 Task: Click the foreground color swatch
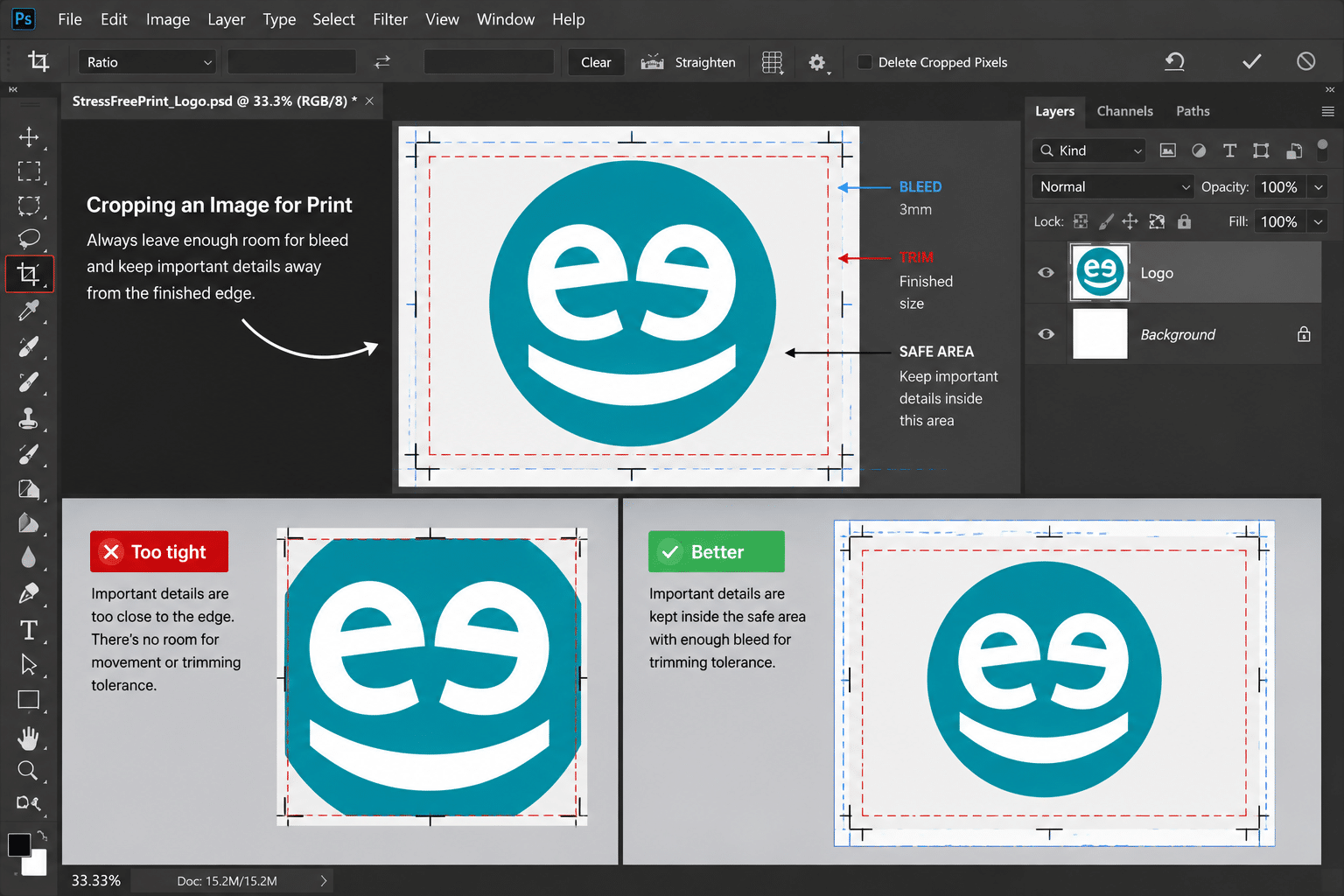[18, 843]
